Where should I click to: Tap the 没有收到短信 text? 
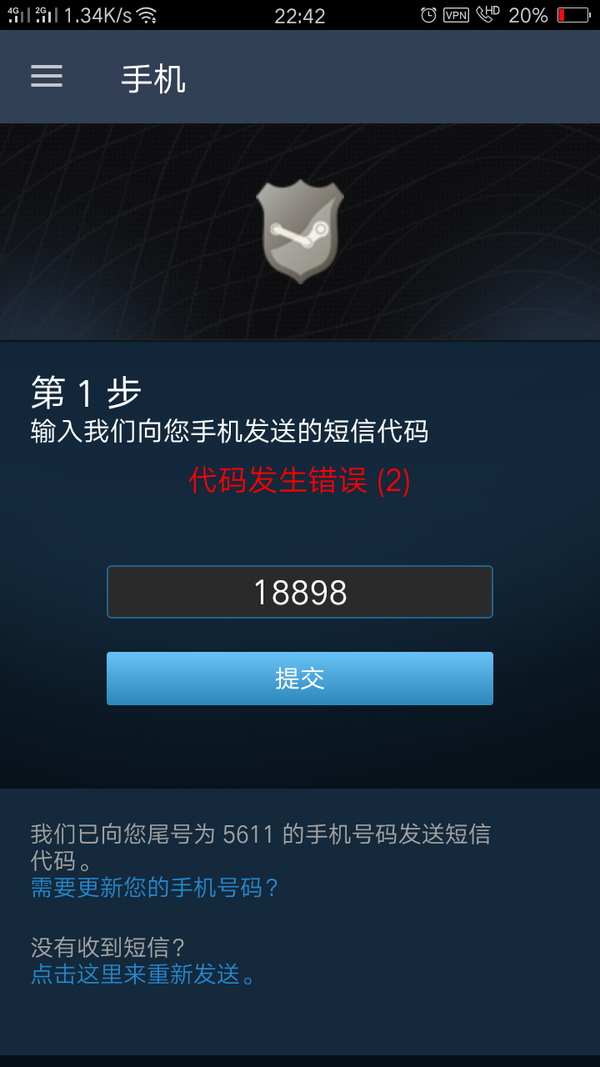109,947
